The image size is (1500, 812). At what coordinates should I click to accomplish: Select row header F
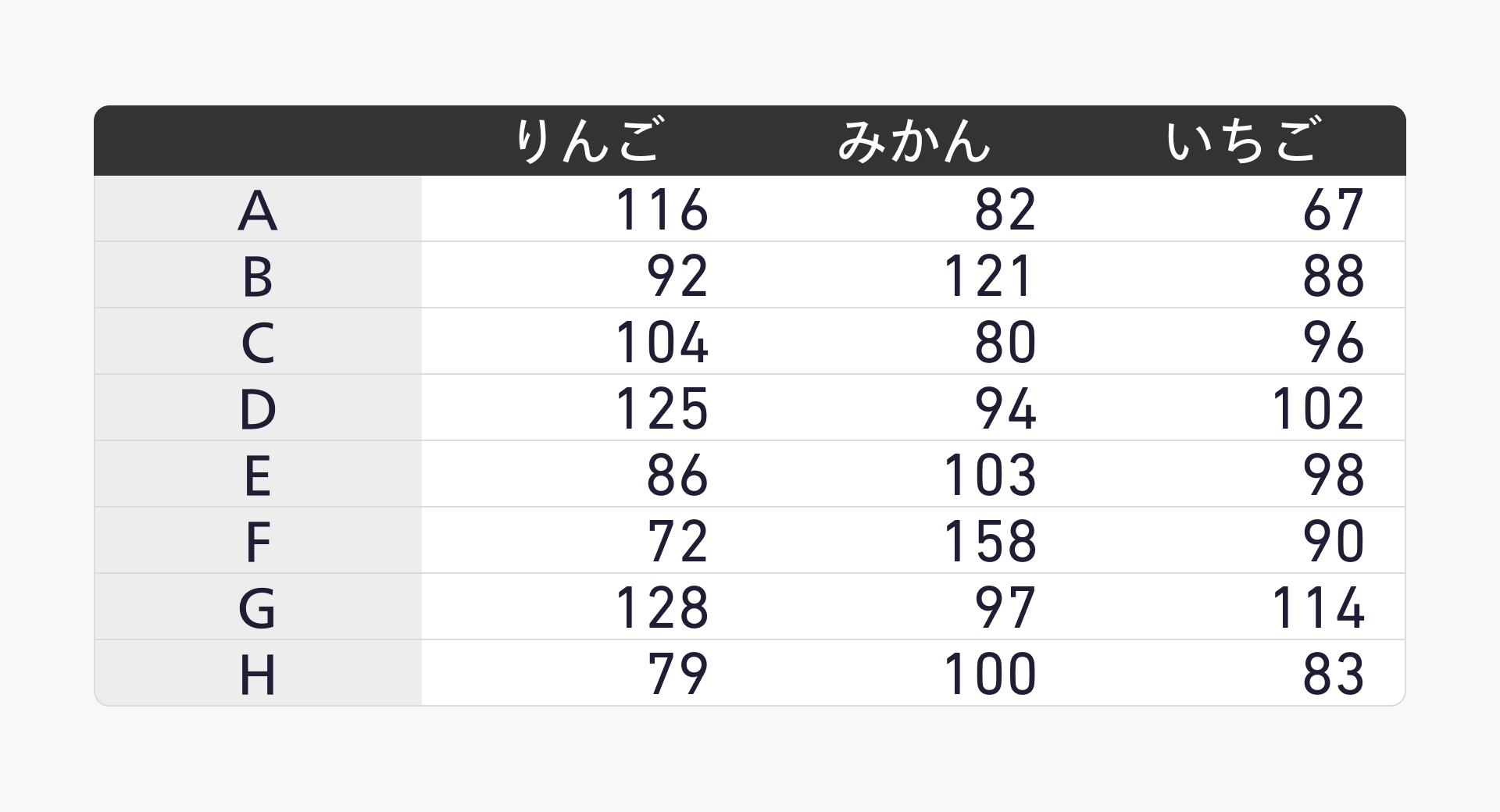pos(258,541)
